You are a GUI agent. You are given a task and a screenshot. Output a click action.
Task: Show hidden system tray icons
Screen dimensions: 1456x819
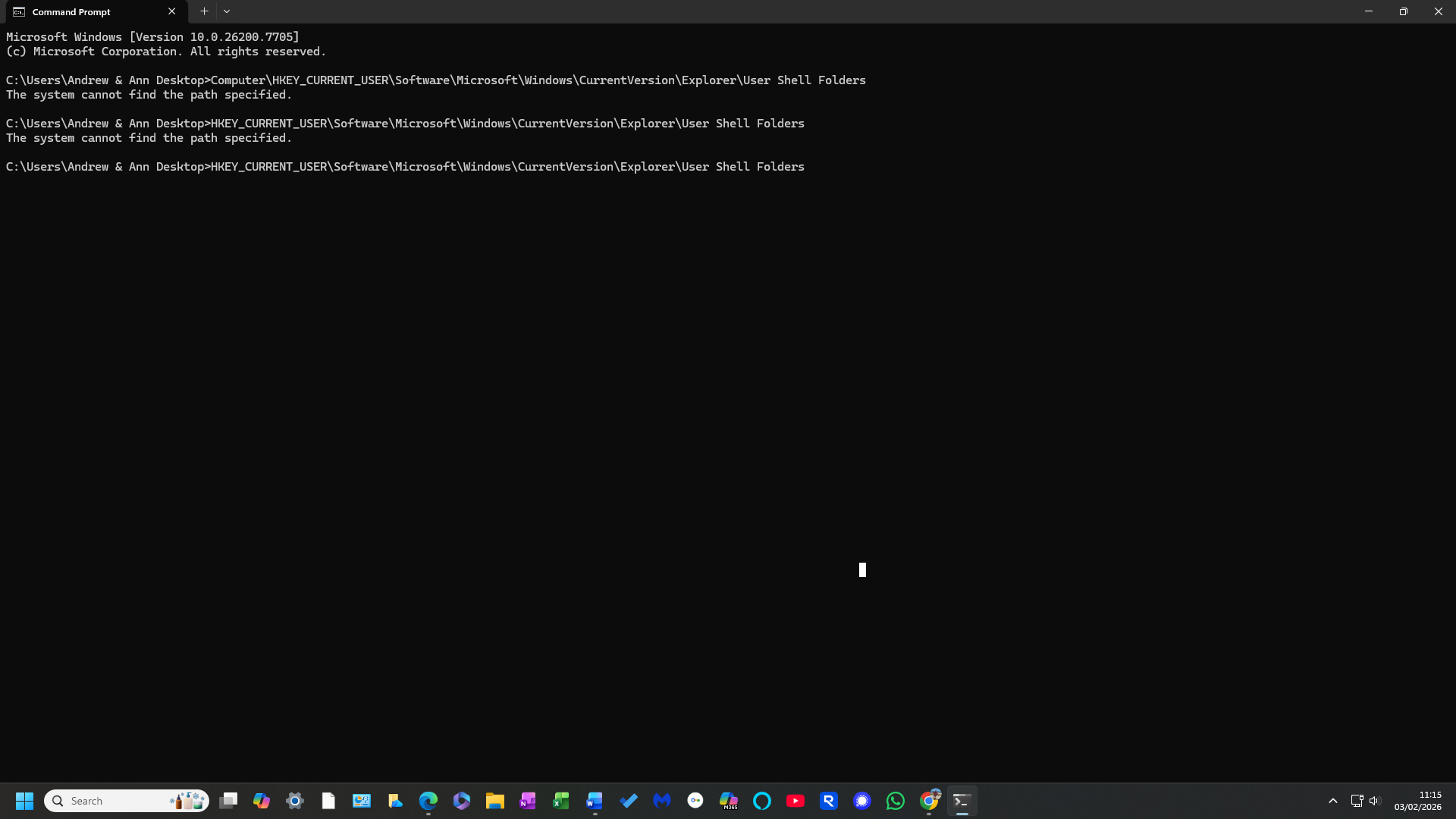click(1333, 801)
